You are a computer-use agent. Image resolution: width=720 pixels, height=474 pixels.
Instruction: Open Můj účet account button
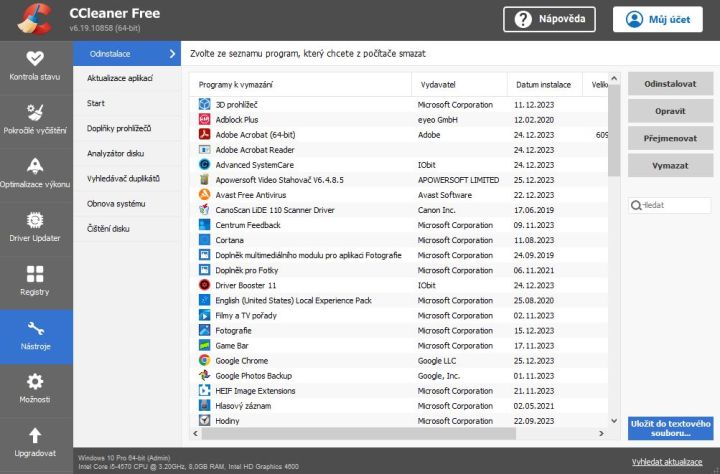658,19
